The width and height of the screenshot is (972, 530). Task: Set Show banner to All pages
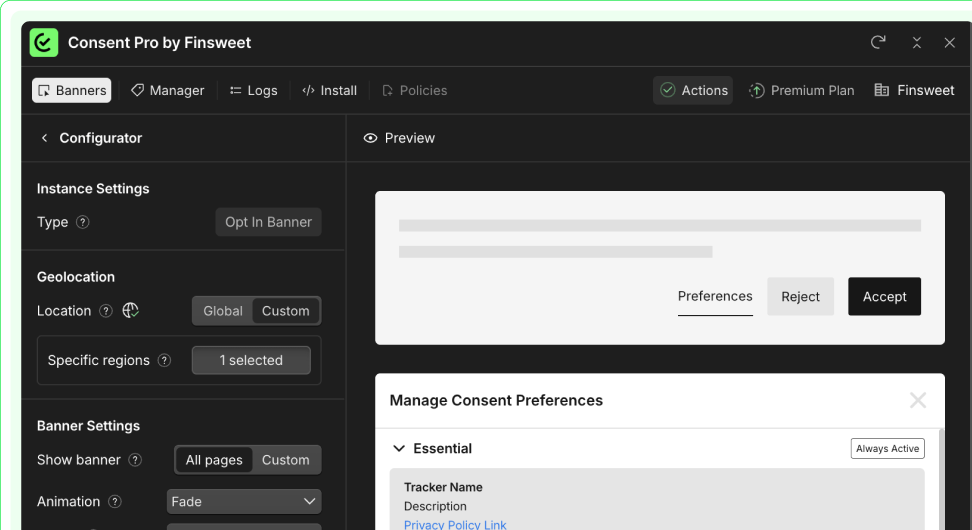click(x=214, y=460)
